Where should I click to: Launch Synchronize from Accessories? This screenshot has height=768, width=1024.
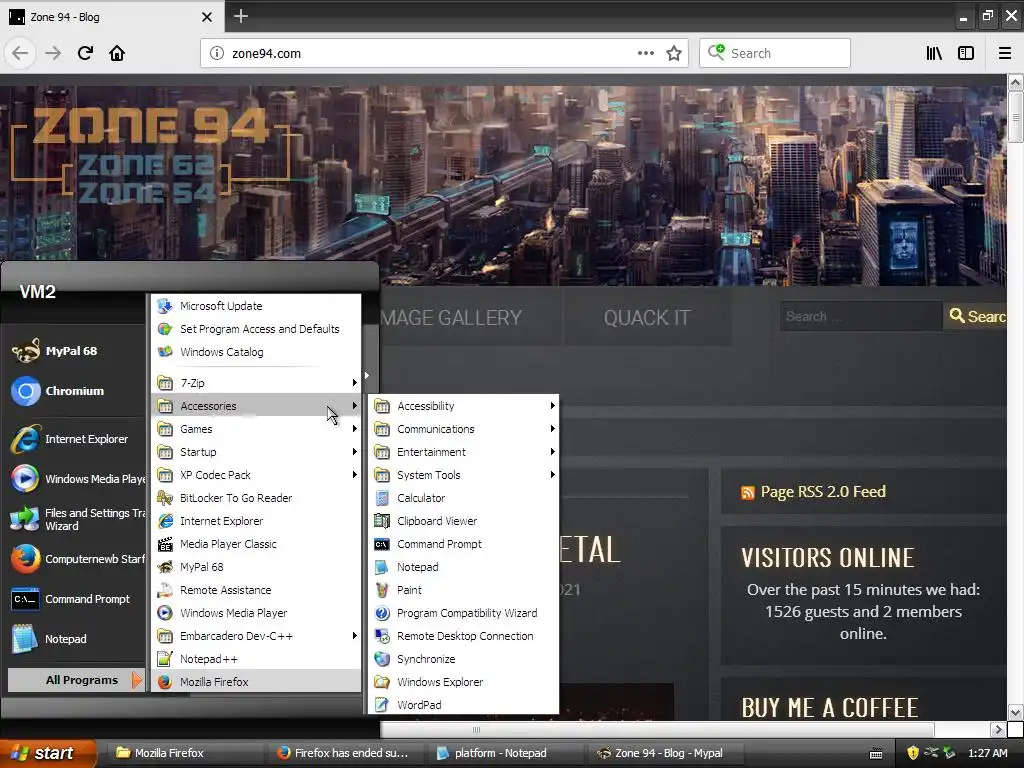463,659
